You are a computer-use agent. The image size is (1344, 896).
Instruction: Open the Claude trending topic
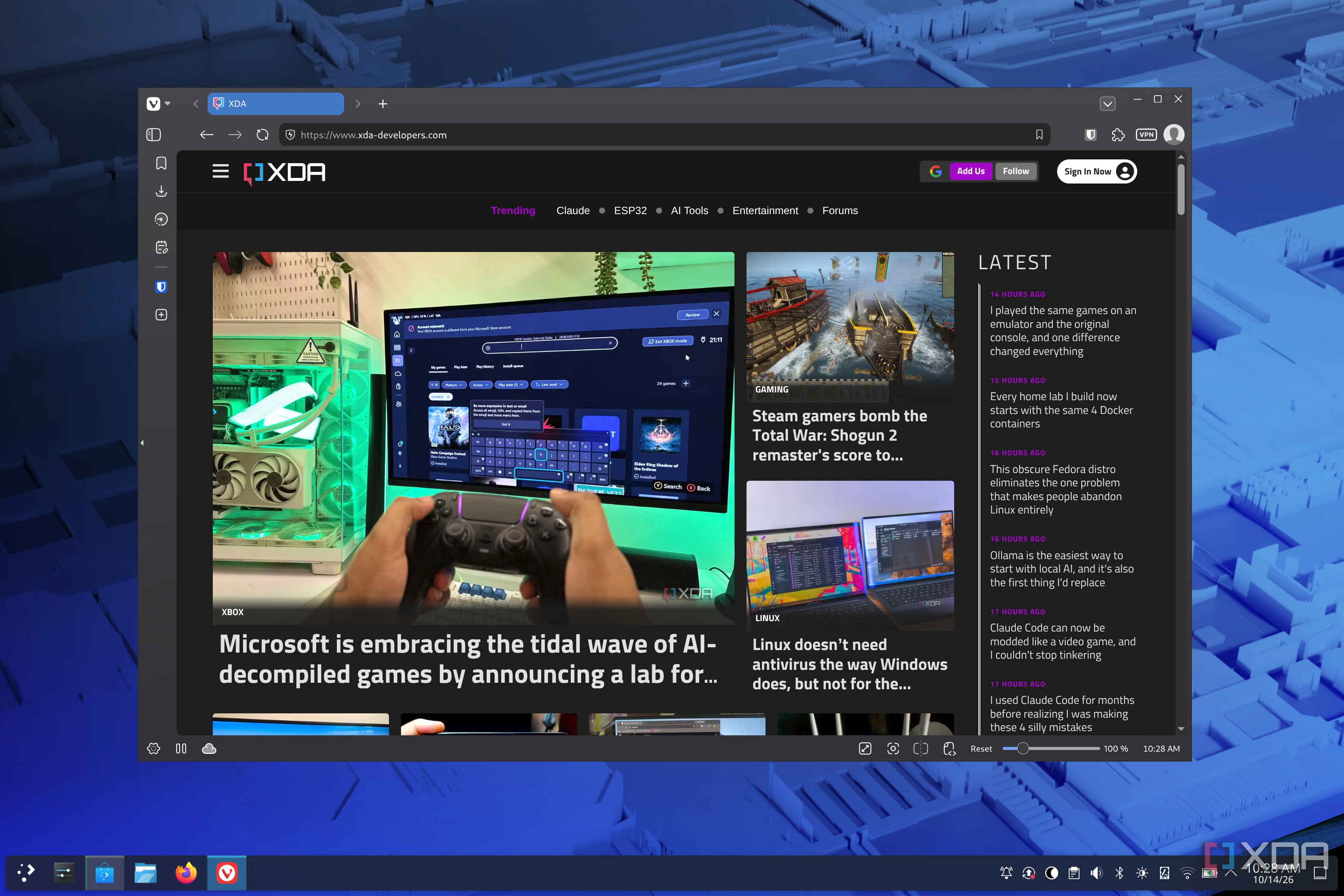[x=573, y=210]
